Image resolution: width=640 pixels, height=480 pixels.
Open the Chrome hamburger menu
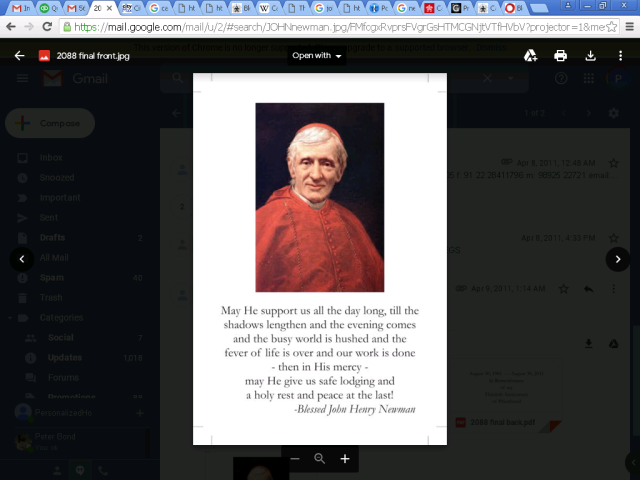tap(629, 27)
